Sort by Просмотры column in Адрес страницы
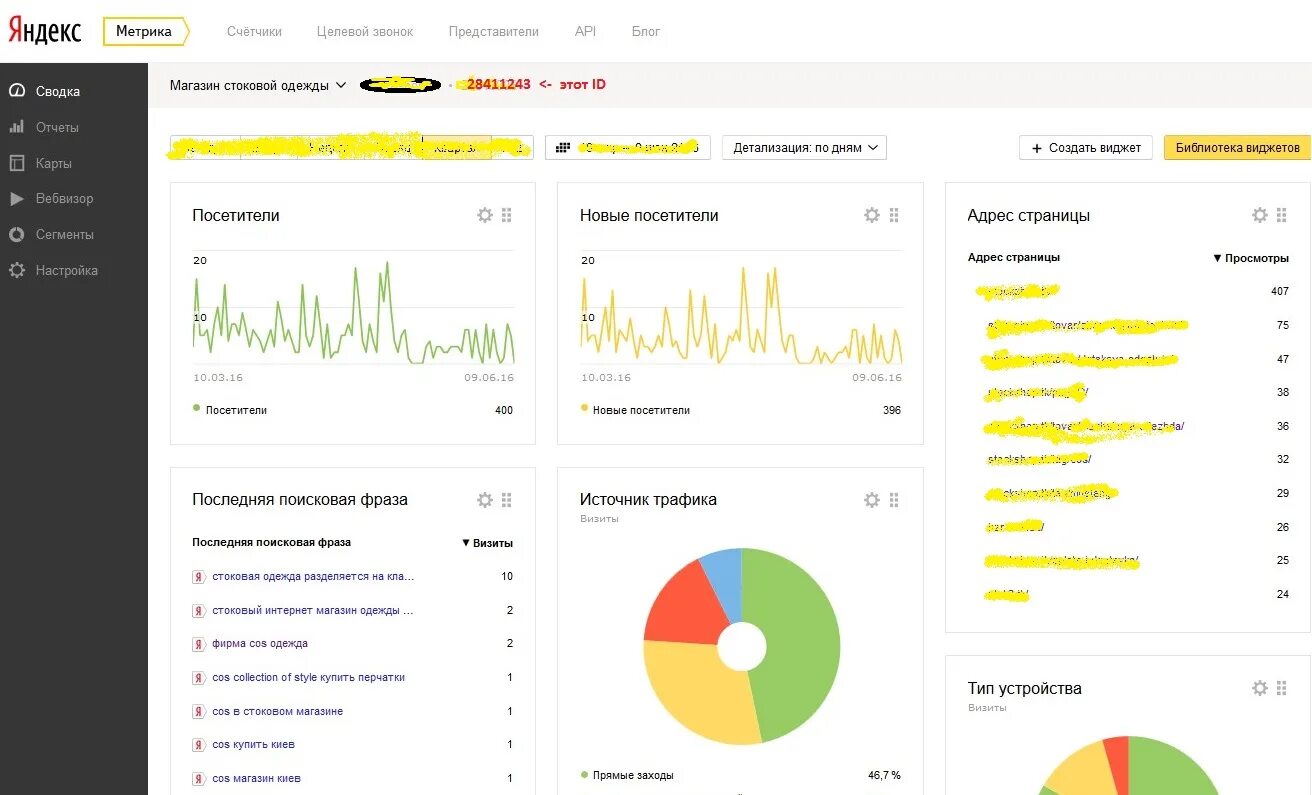The height and width of the screenshot is (795, 1312). pos(1250,258)
